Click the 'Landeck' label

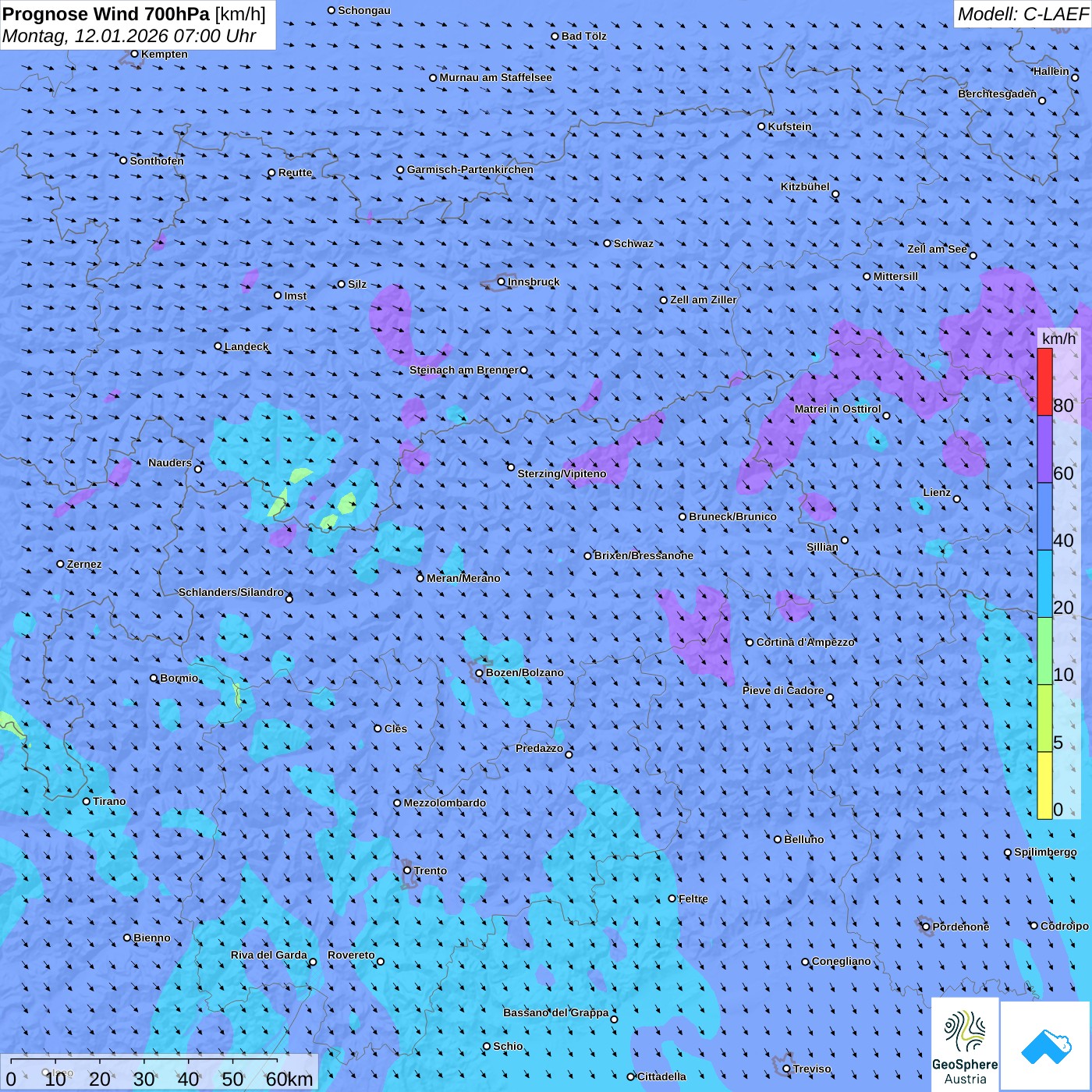246,346
